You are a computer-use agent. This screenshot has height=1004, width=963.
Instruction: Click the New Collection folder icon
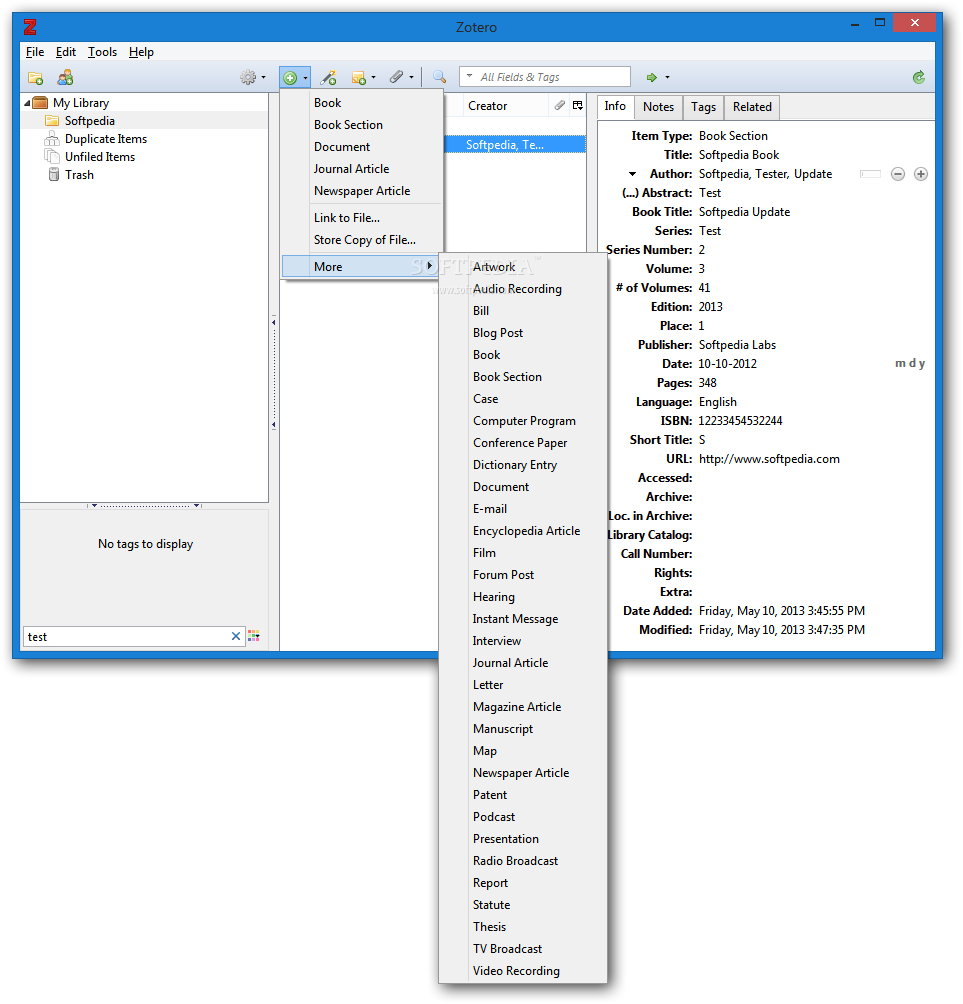pyautogui.click(x=35, y=78)
